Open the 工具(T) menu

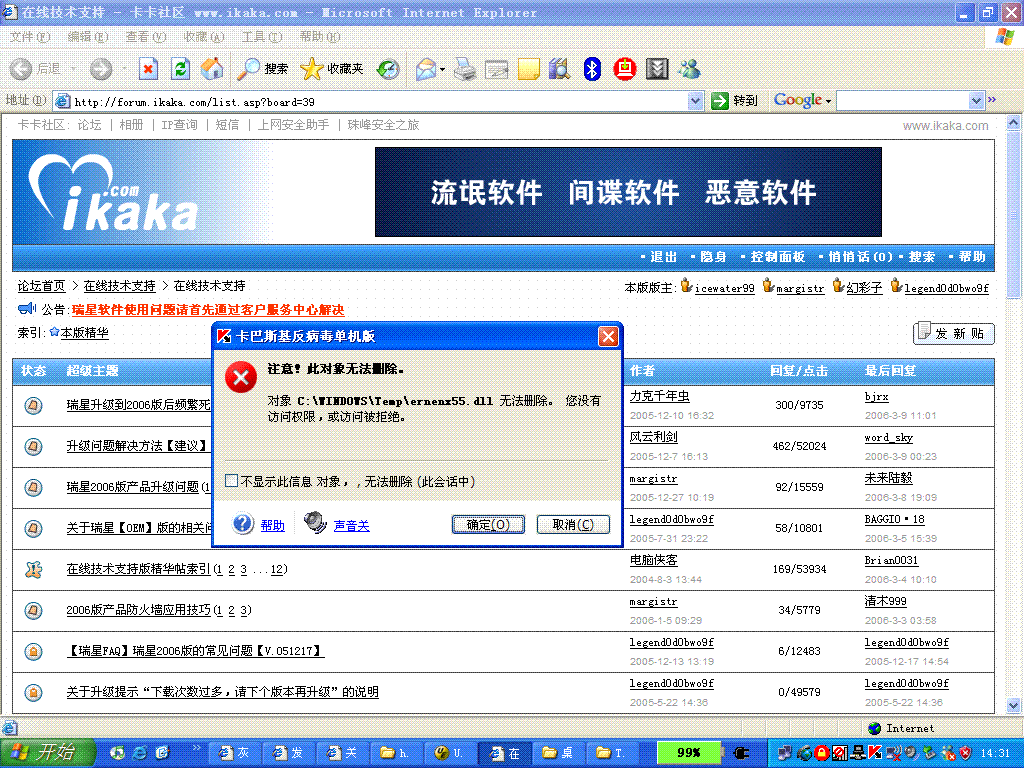[x=261, y=37]
